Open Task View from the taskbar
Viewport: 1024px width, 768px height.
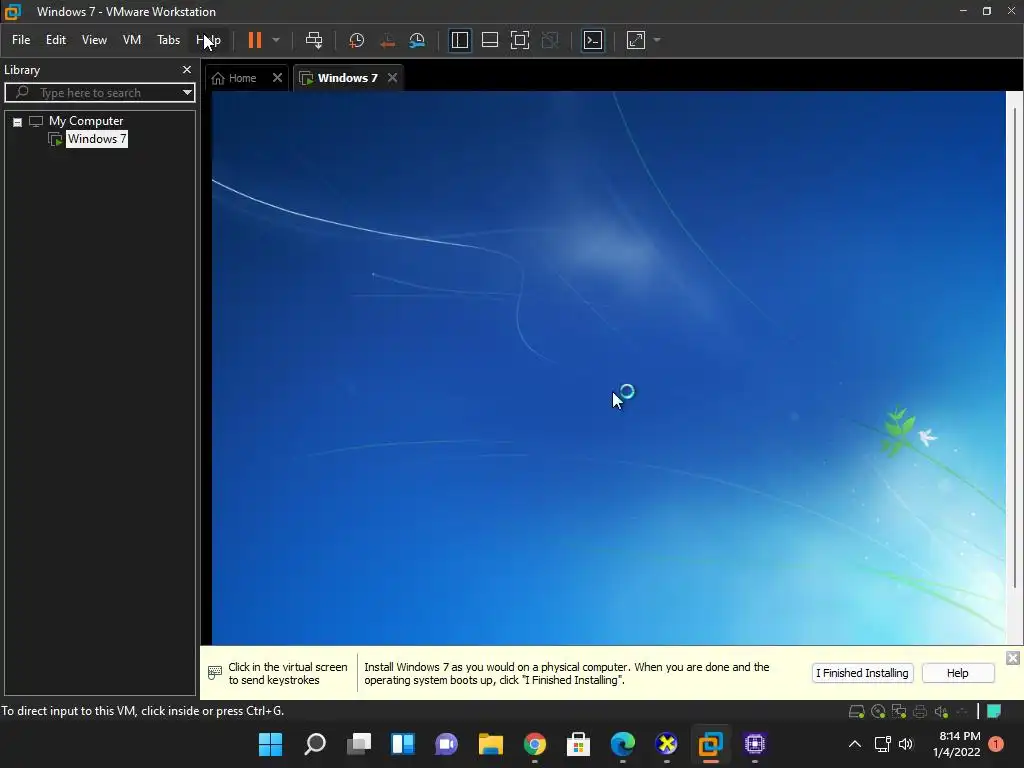click(x=359, y=744)
